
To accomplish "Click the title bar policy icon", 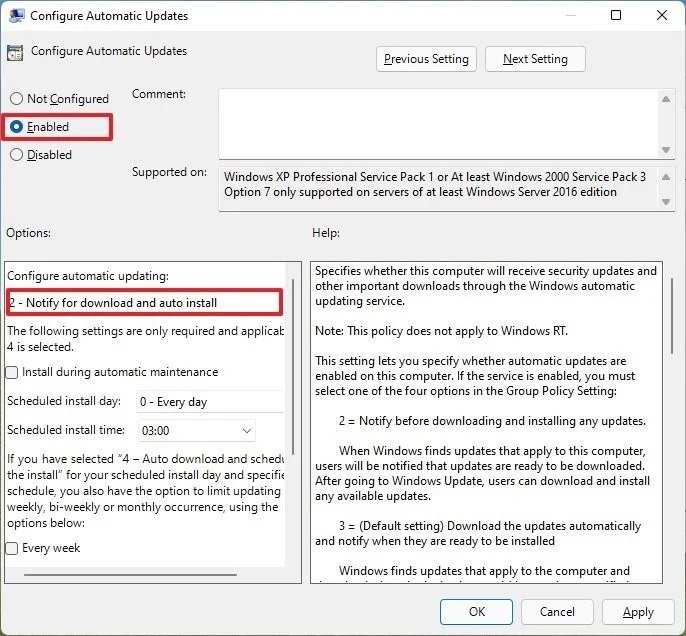I will [x=16, y=16].
